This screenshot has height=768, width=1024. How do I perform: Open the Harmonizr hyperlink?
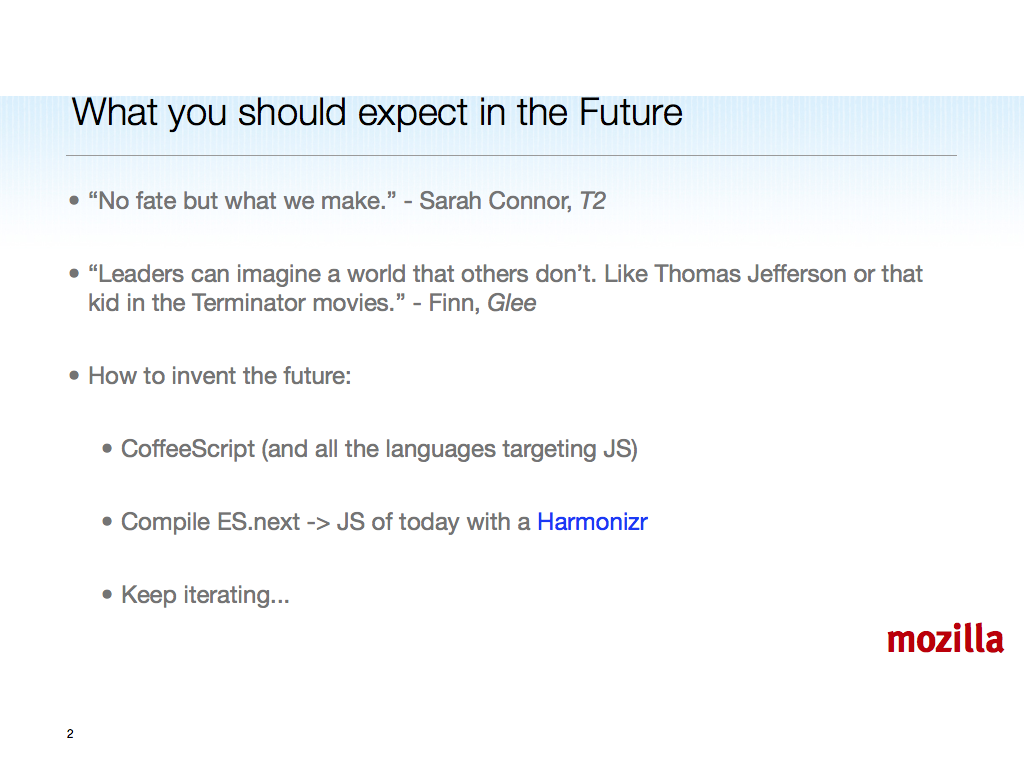592,522
